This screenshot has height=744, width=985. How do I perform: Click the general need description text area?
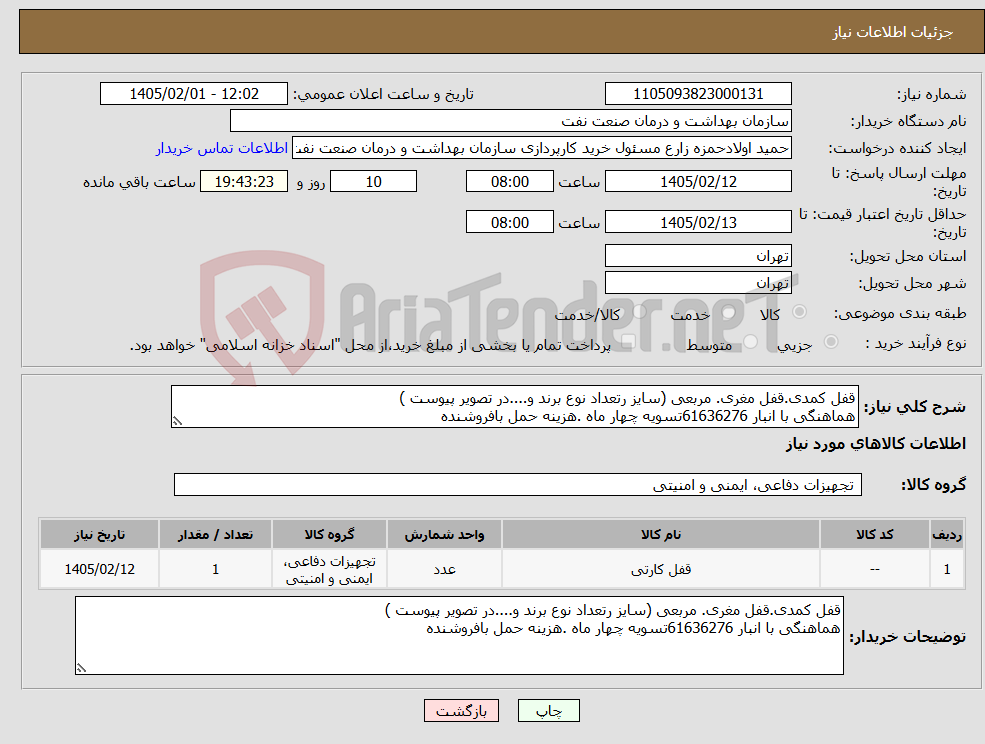[x=514, y=407]
